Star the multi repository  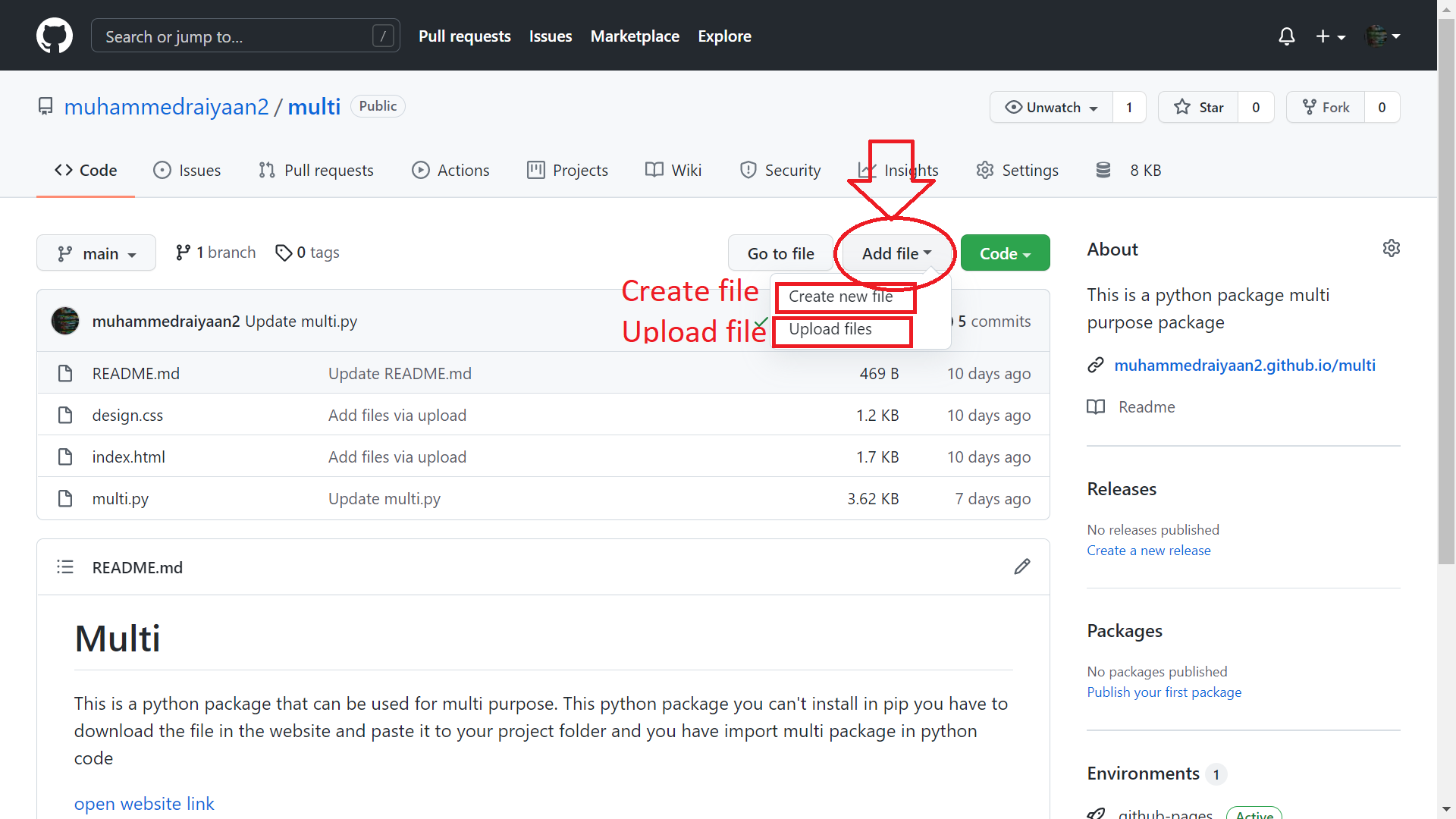tap(1198, 107)
